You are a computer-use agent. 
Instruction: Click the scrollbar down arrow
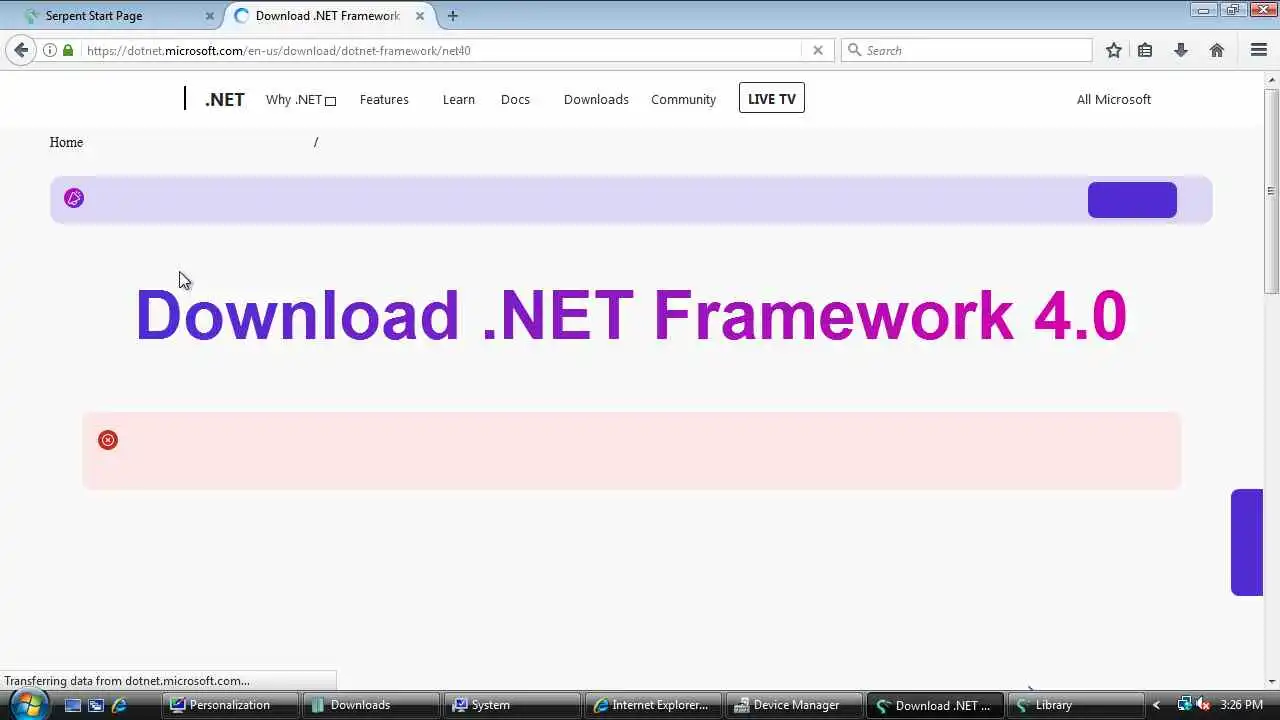click(1272, 681)
